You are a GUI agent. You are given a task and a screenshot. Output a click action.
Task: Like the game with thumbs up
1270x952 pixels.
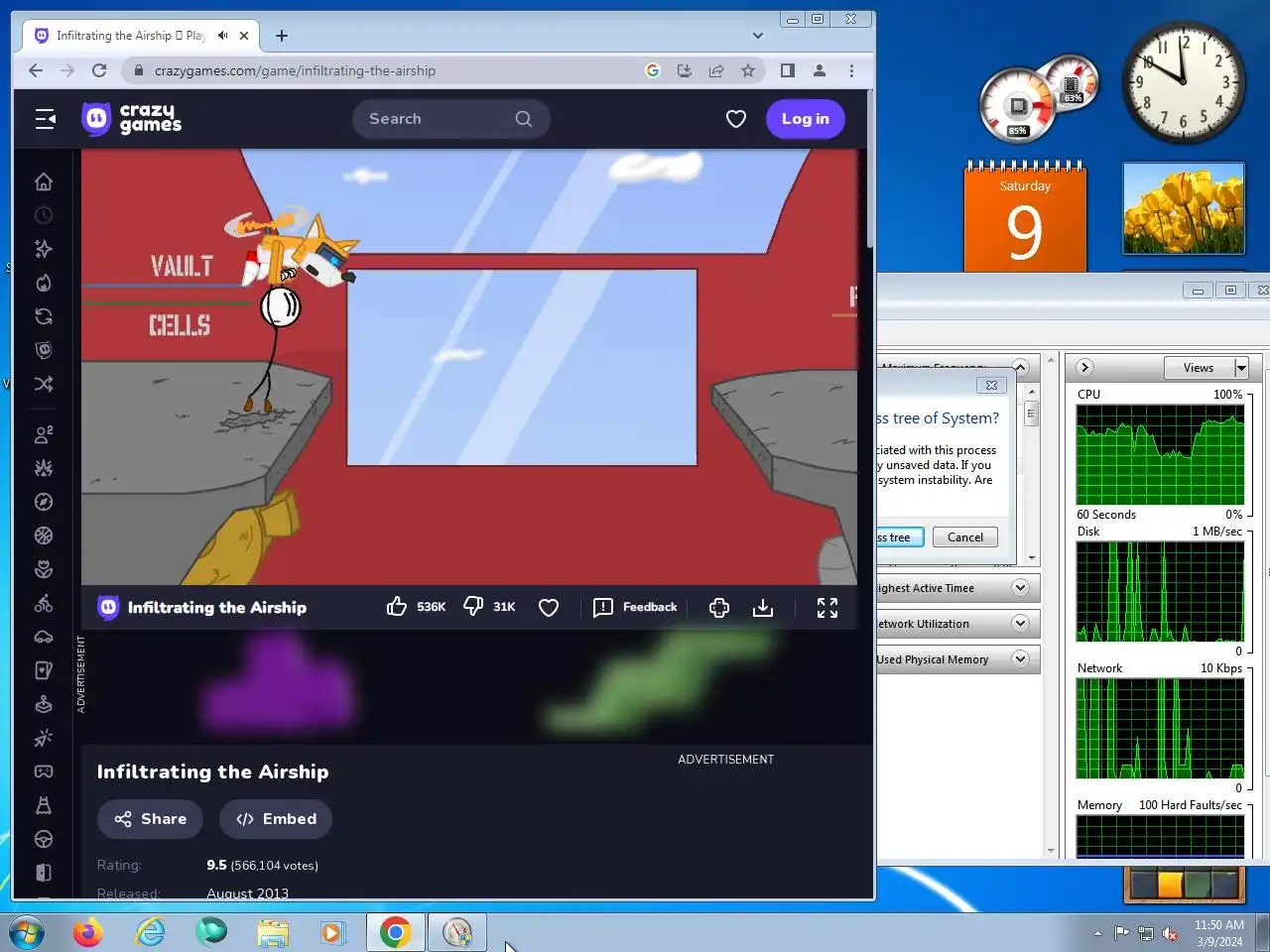coord(397,607)
